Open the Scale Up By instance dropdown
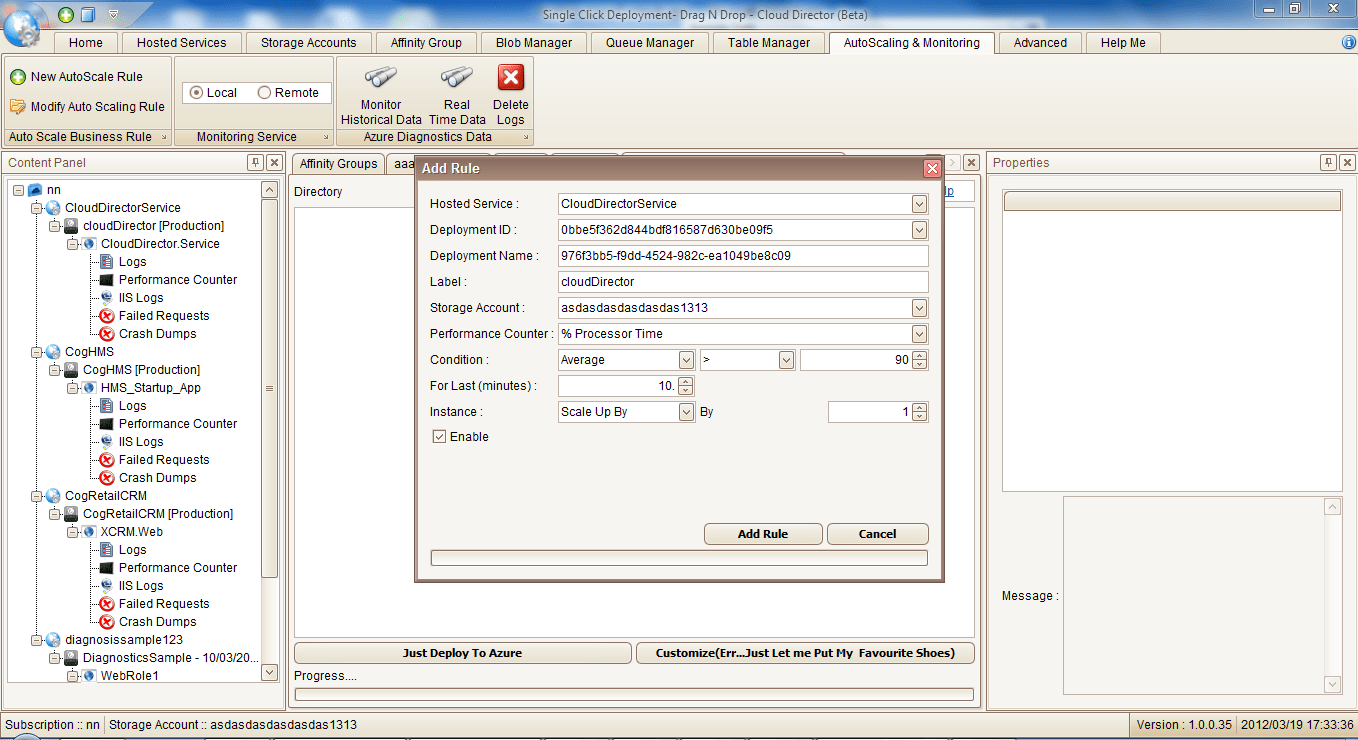The width and height of the screenshot is (1358, 740). point(686,412)
